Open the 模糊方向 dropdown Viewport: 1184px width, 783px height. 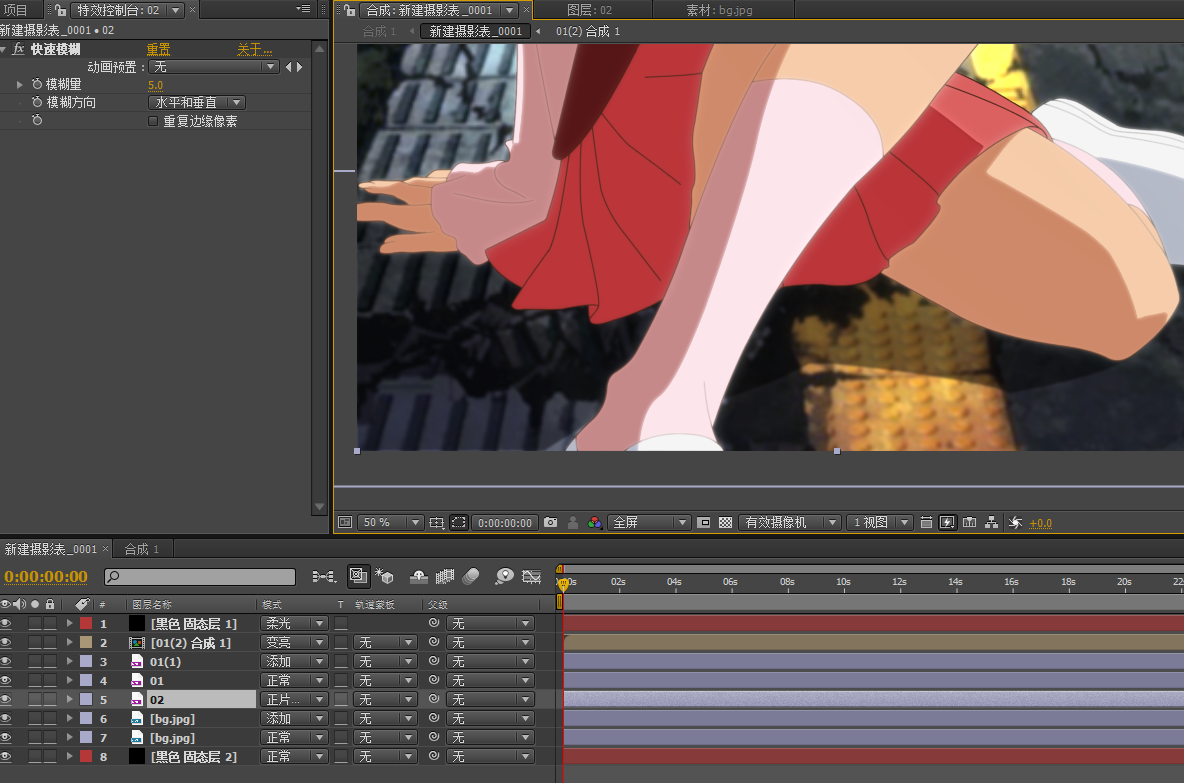pos(198,103)
